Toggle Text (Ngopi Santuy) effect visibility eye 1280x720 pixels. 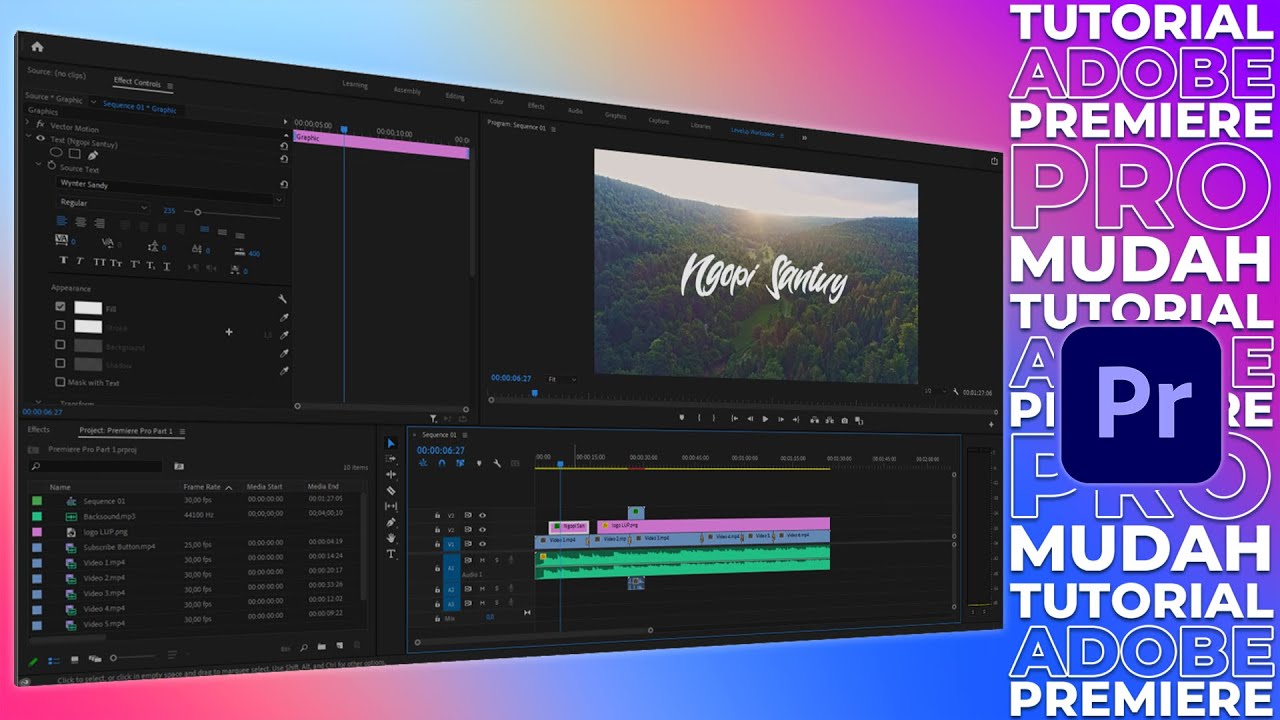coord(40,138)
